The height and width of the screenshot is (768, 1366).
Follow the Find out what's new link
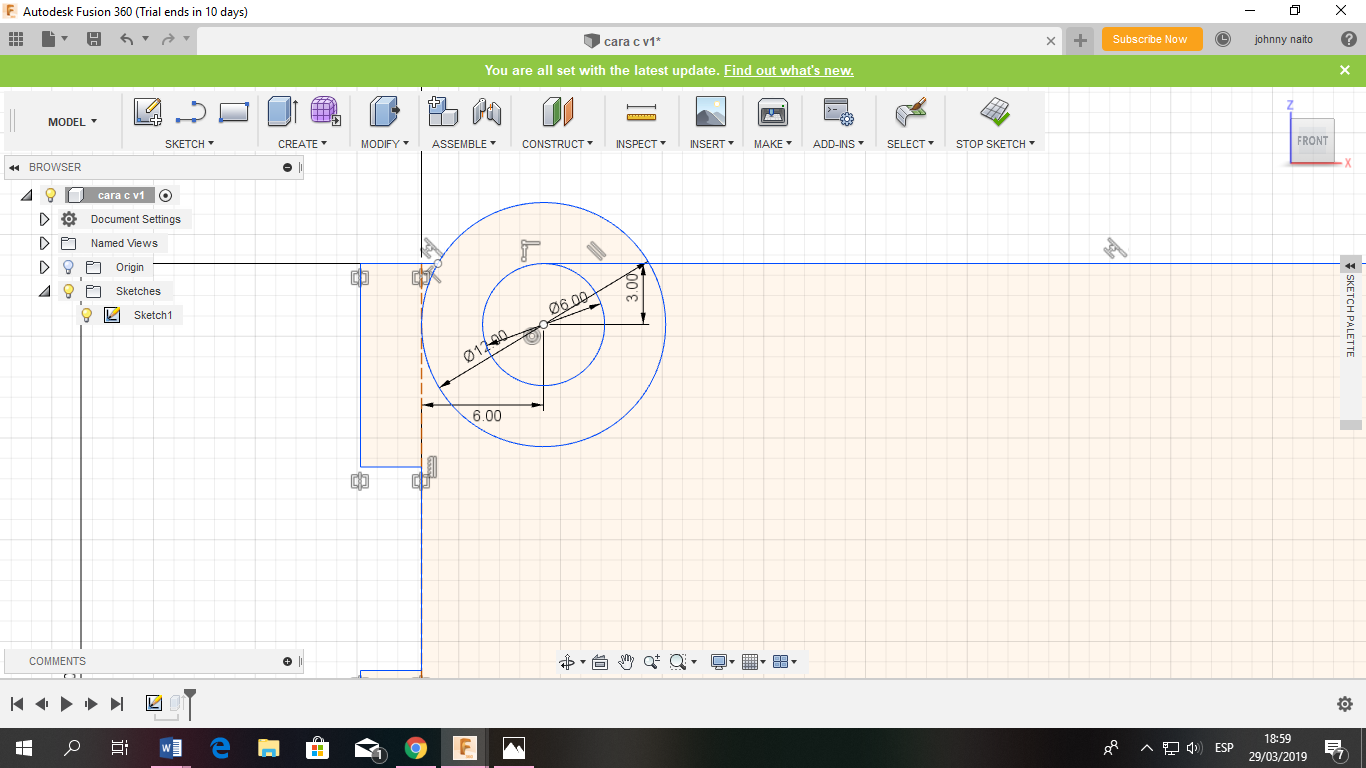click(x=788, y=70)
